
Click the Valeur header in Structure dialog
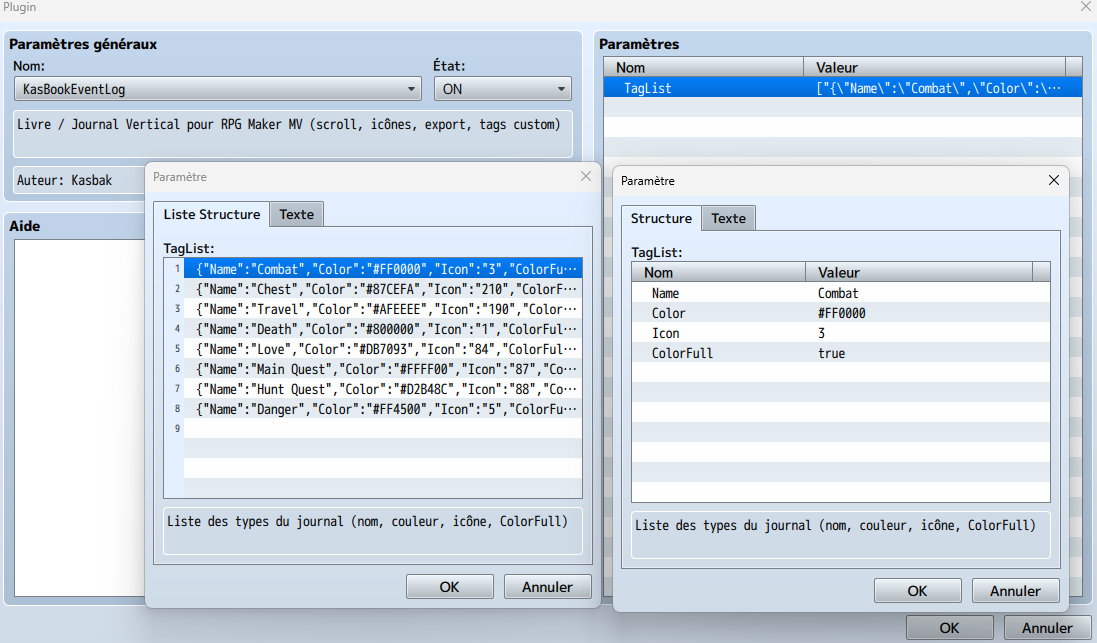(919, 272)
